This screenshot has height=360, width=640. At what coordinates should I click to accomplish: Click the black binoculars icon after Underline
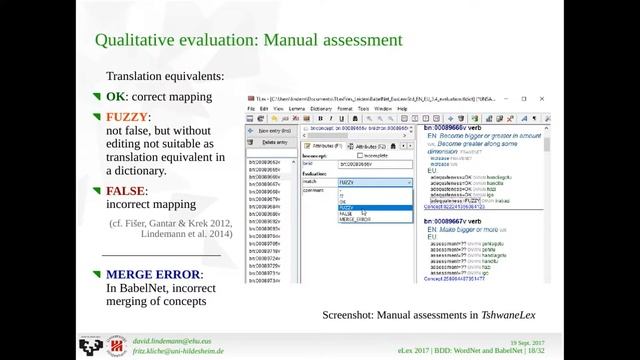click(355, 119)
